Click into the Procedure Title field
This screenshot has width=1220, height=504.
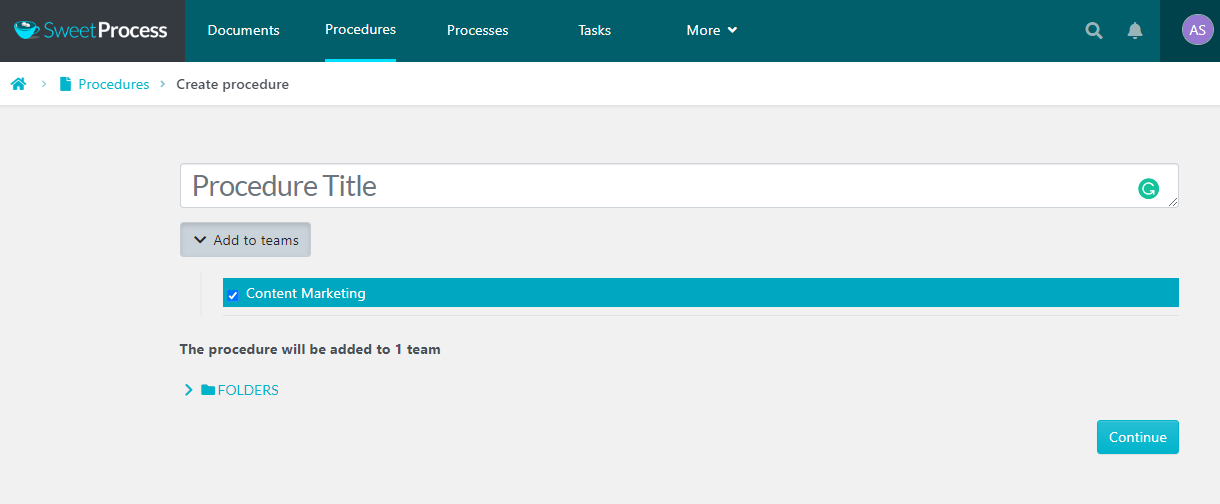(x=650, y=186)
